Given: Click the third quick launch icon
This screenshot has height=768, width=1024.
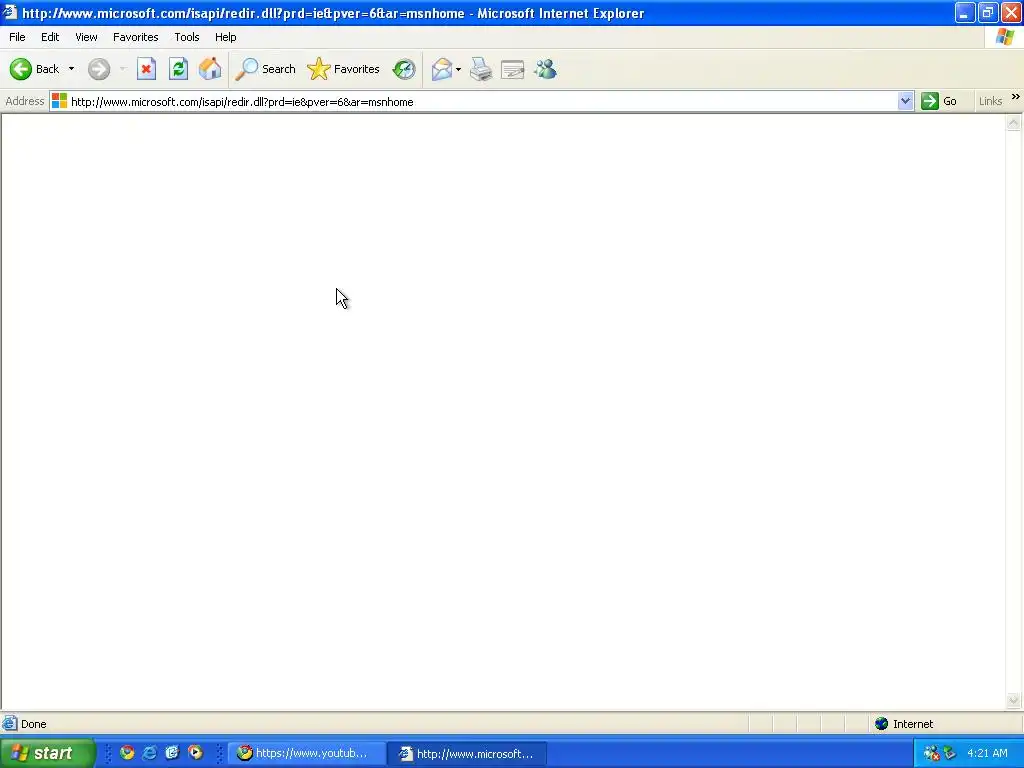Looking at the screenshot, I should (x=172, y=753).
